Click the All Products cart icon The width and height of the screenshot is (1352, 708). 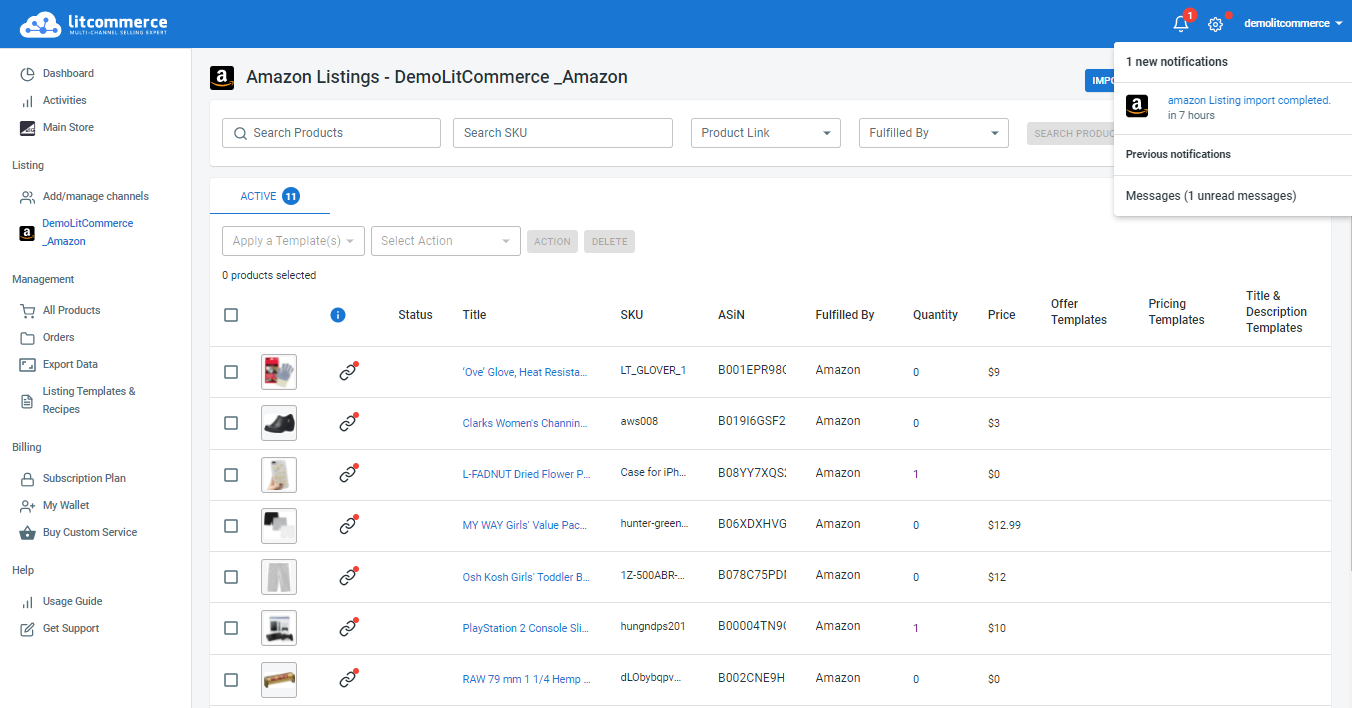tap(28, 311)
